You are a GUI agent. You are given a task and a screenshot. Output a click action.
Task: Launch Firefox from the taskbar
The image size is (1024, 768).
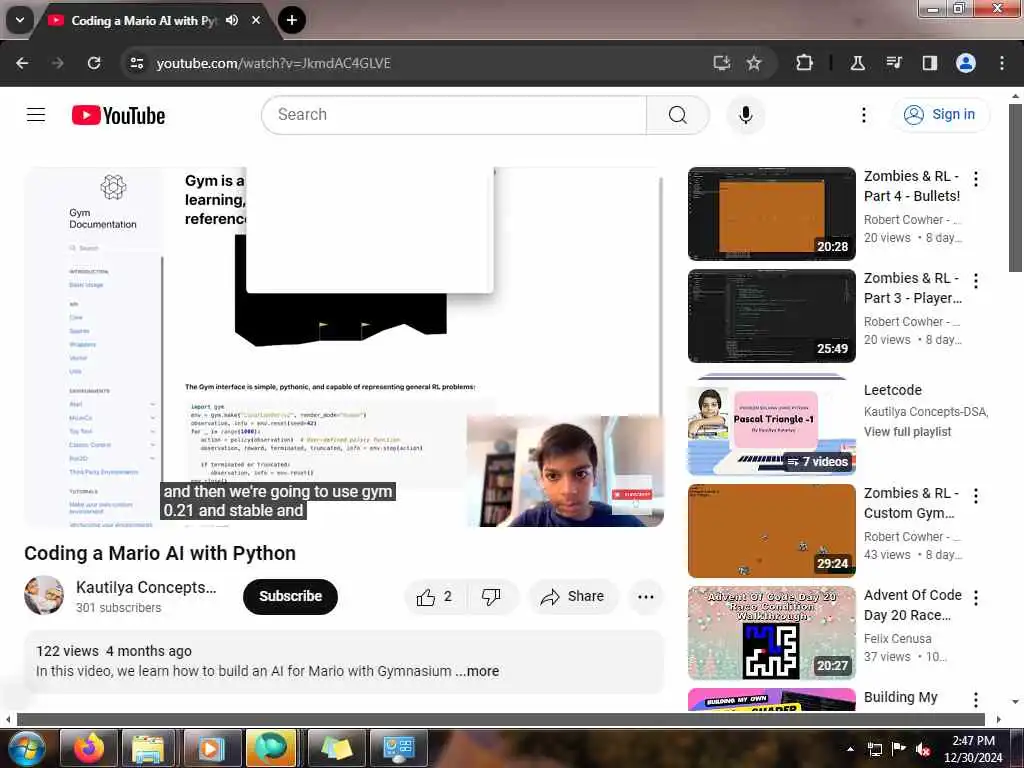[88, 748]
